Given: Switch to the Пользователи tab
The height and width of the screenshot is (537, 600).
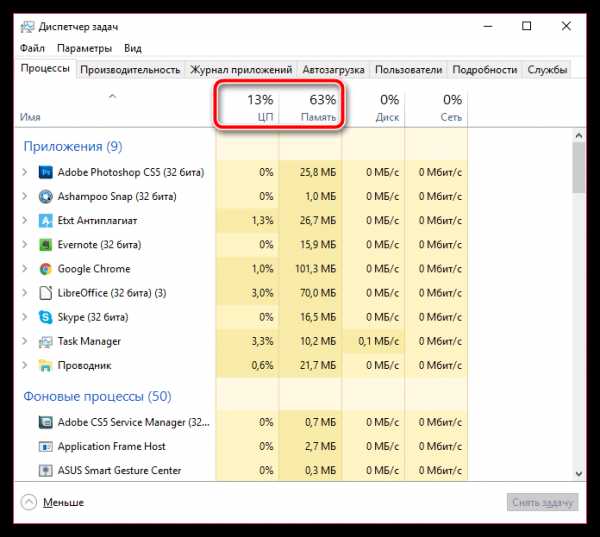Looking at the screenshot, I should click(408, 70).
